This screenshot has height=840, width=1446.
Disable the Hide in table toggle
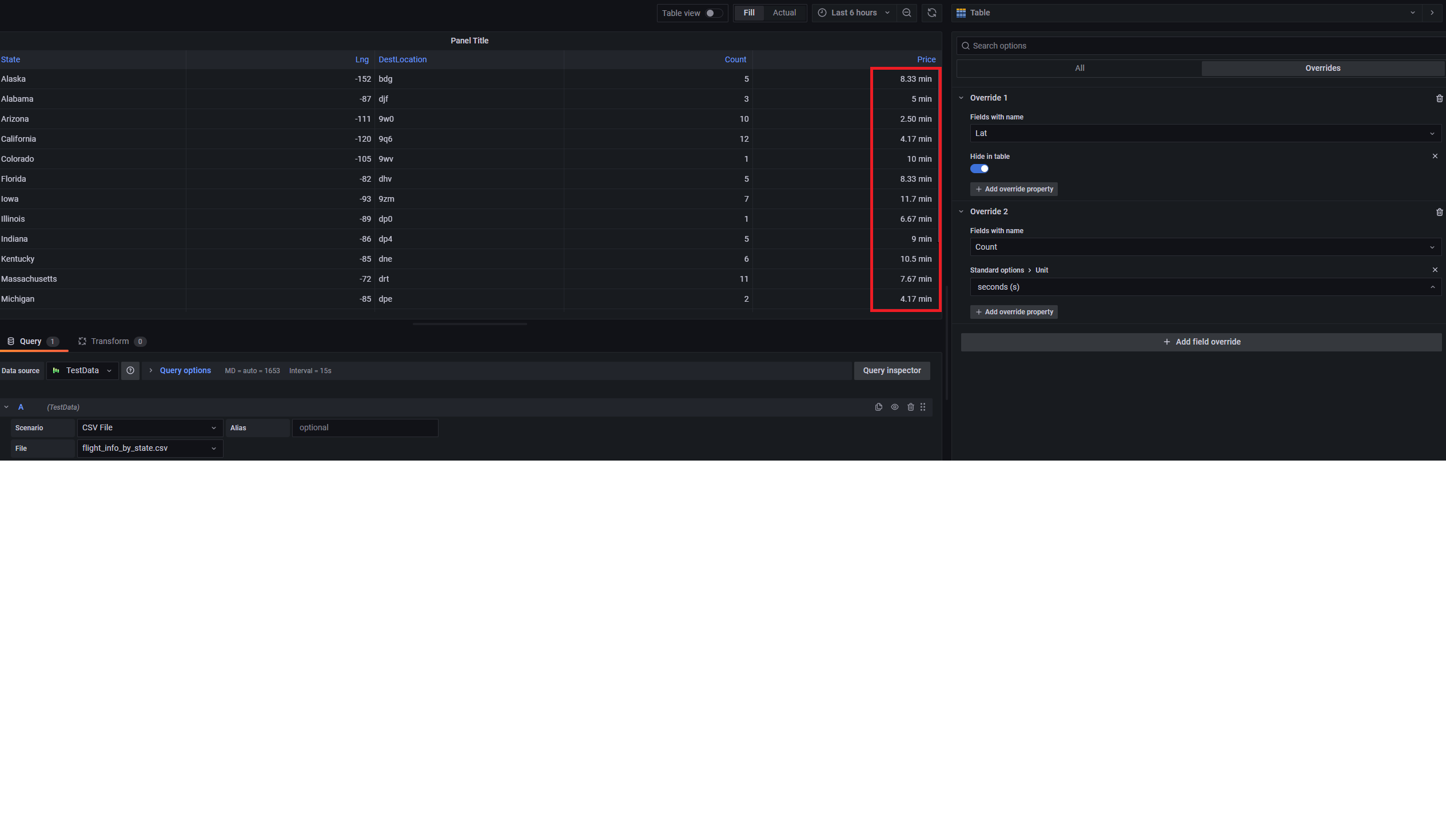979,169
